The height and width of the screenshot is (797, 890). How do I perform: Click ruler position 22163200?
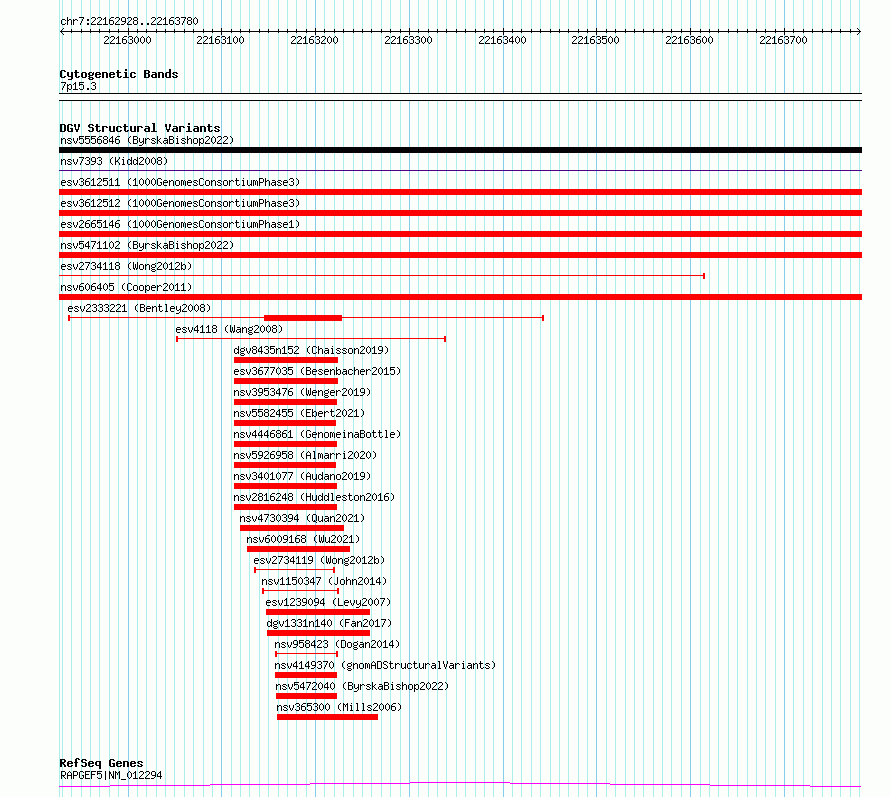click(x=314, y=40)
